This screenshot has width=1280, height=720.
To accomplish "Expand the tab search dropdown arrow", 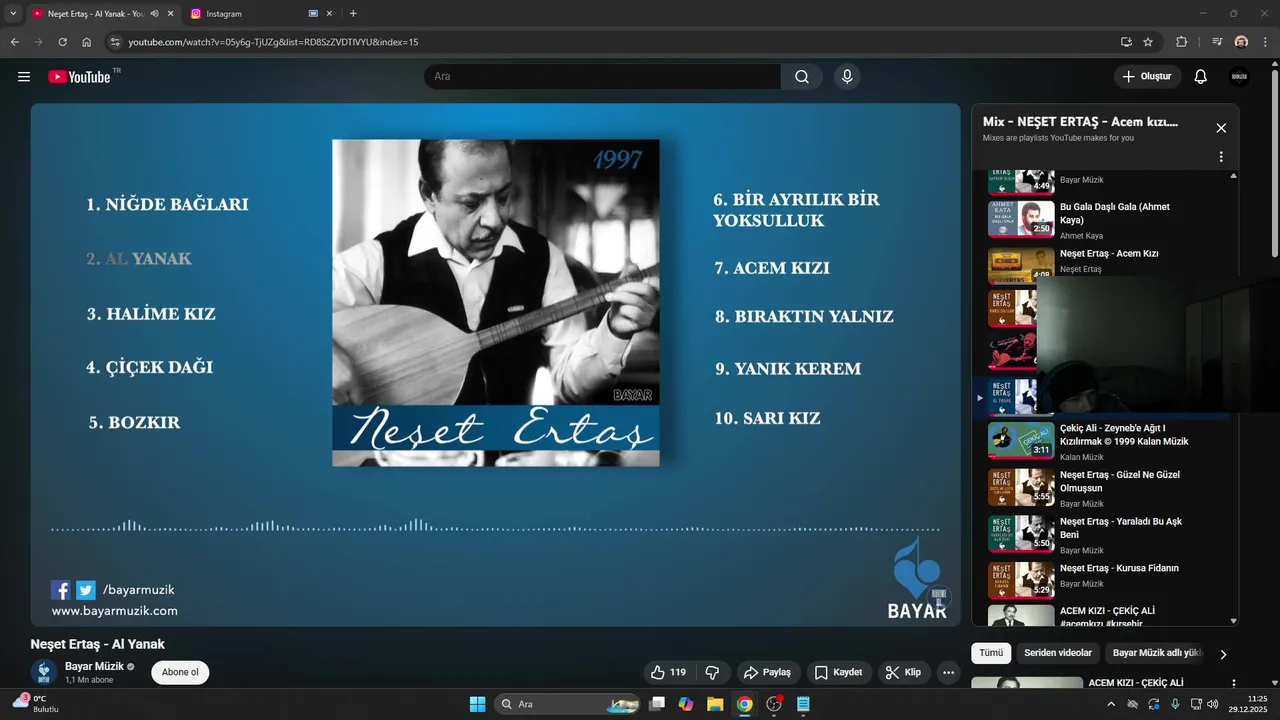I will tap(13, 14).
